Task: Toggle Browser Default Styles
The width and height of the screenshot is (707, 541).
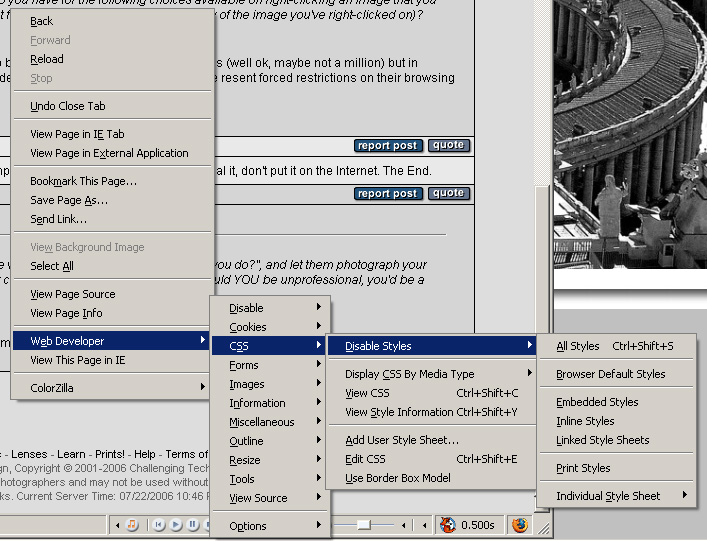Action: (x=616, y=374)
